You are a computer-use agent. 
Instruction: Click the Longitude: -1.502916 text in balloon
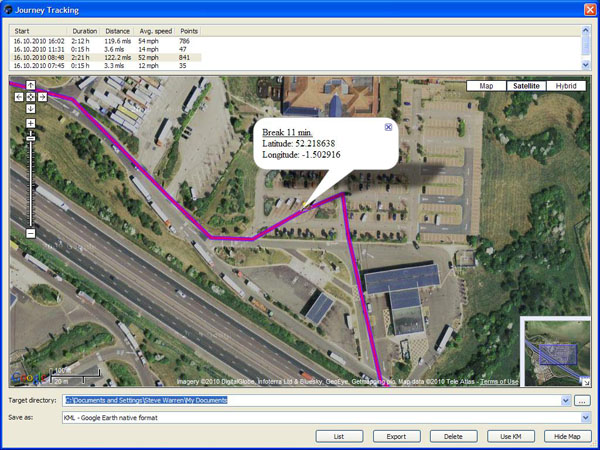[x=301, y=155]
